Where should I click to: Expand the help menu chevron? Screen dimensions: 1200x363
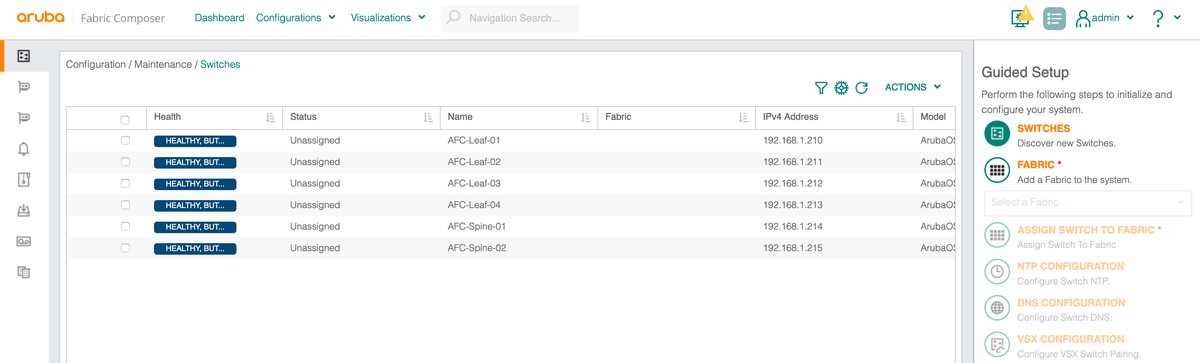coord(1178,18)
